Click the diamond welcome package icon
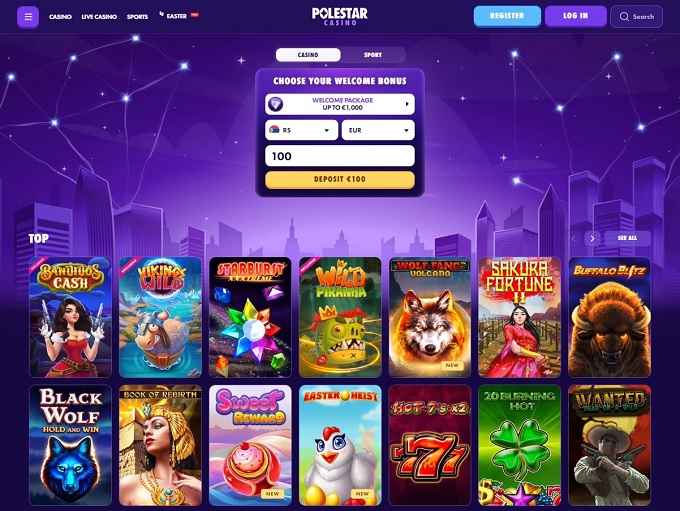The height and width of the screenshot is (511, 680). (275, 104)
